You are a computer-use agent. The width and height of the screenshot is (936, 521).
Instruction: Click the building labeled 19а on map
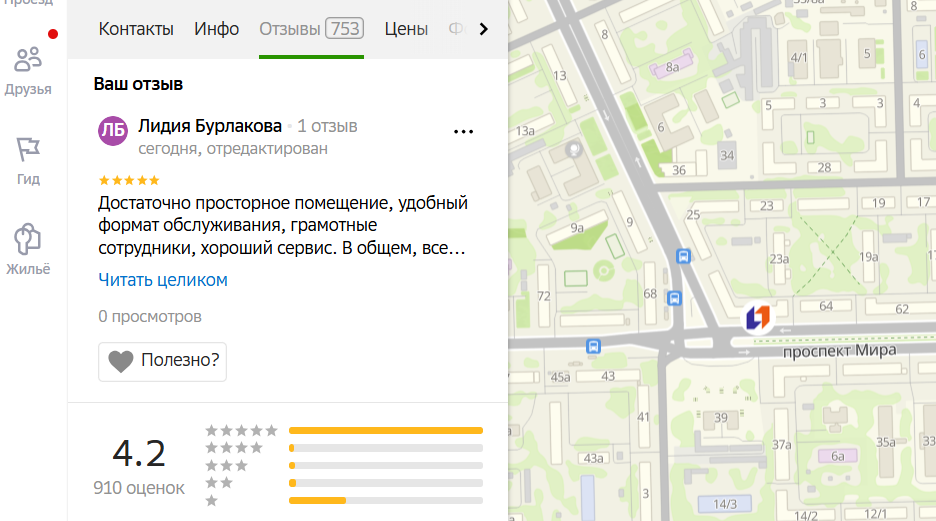pos(869,257)
